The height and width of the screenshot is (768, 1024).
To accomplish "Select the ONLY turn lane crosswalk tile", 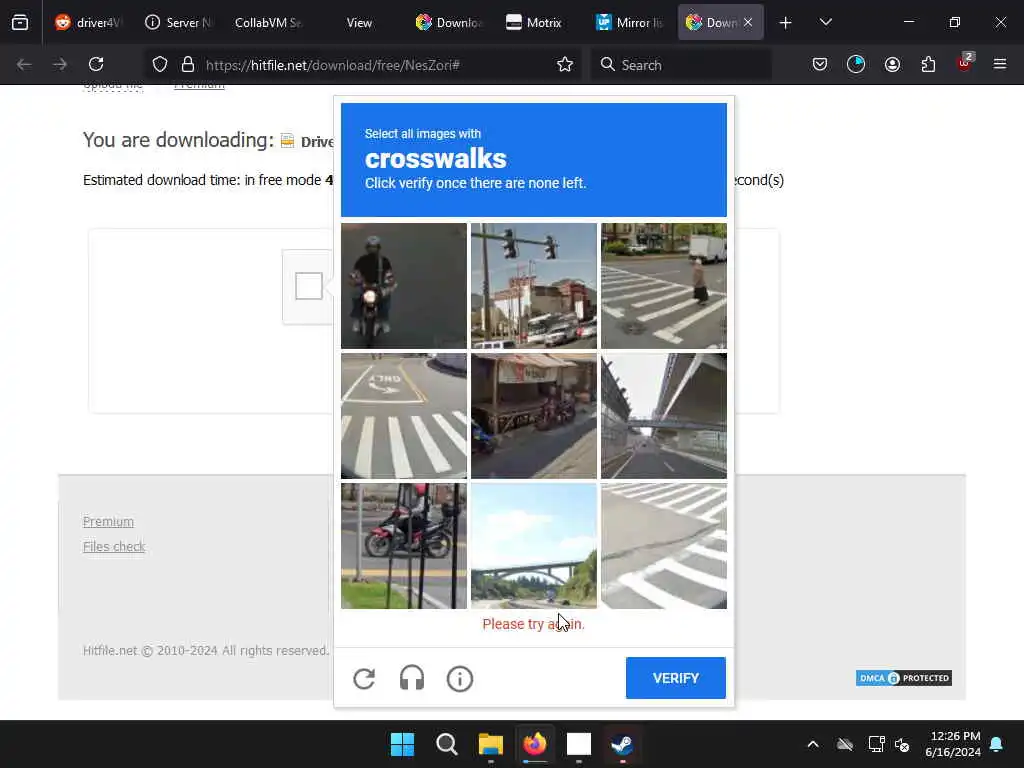I will click(x=404, y=416).
